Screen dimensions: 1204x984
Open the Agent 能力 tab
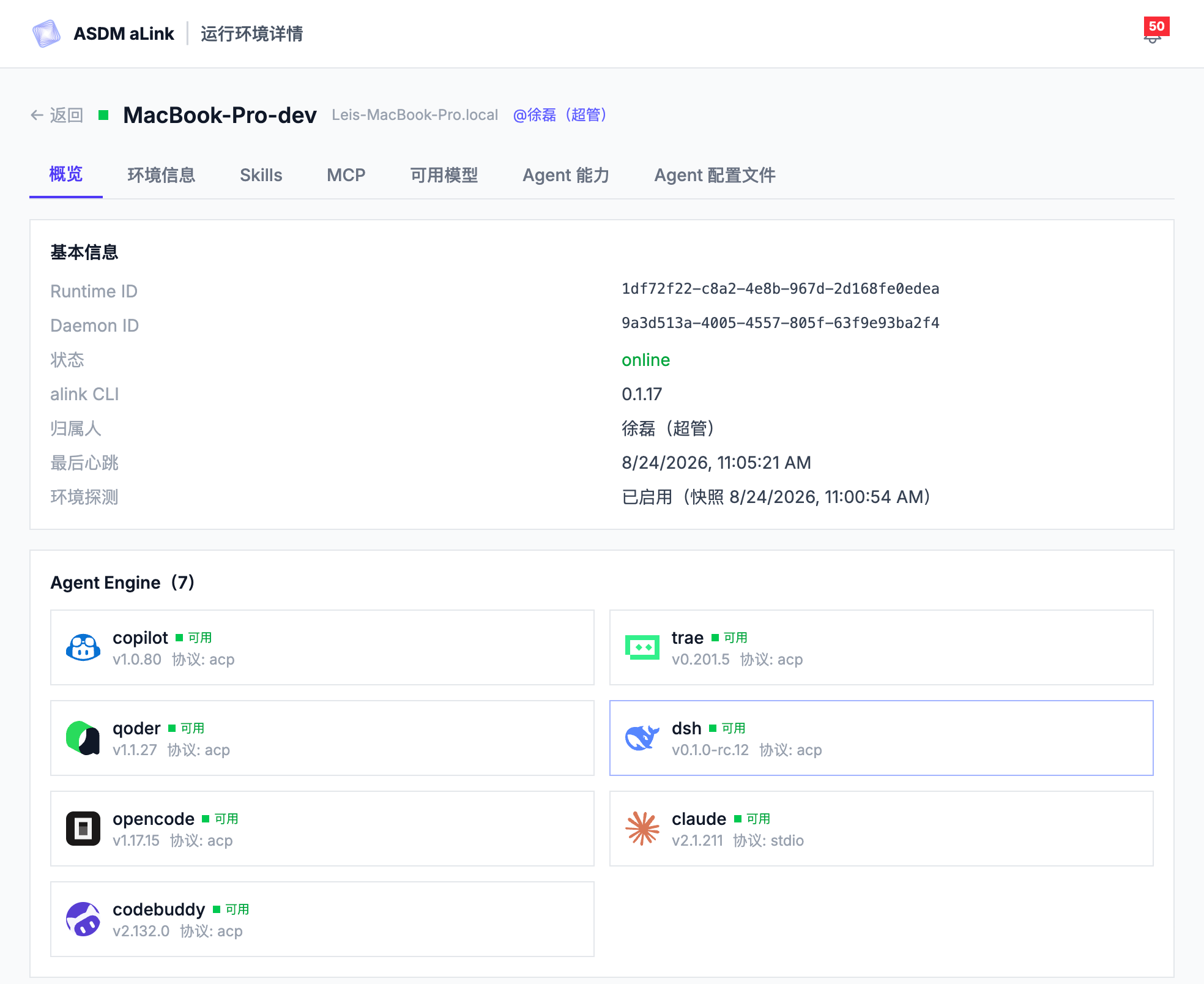pyautogui.click(x=566, y=175)
